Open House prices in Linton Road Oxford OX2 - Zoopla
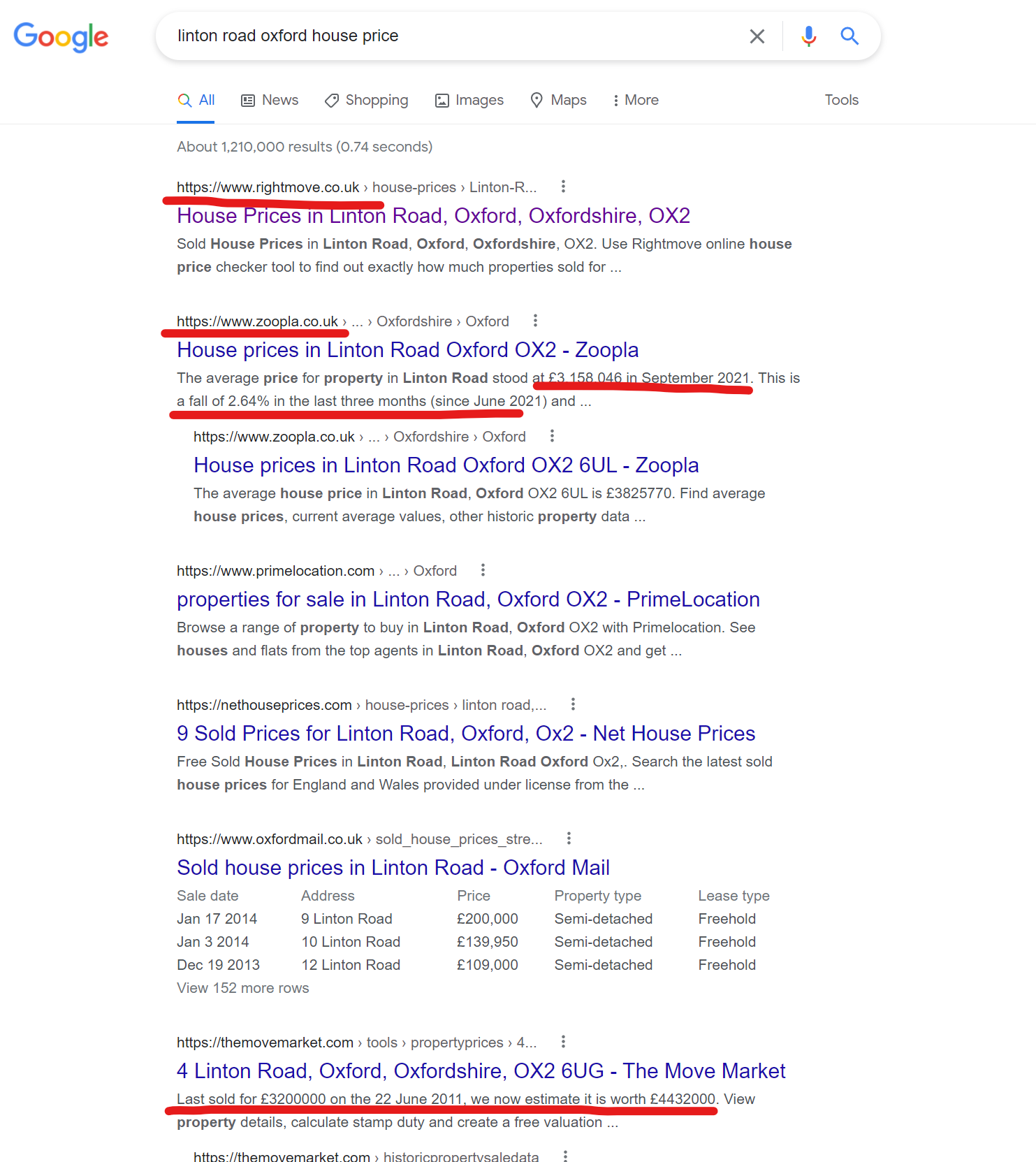Image resolution: width=1036 pixels, height=1162 pixels. [407, 349]
